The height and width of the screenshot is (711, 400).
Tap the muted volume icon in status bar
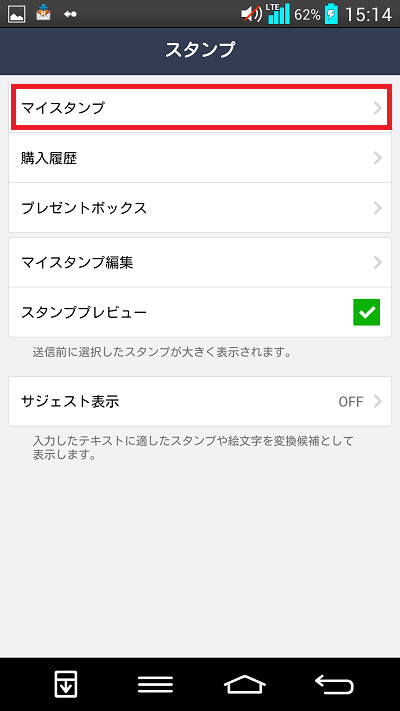[251, 15]
